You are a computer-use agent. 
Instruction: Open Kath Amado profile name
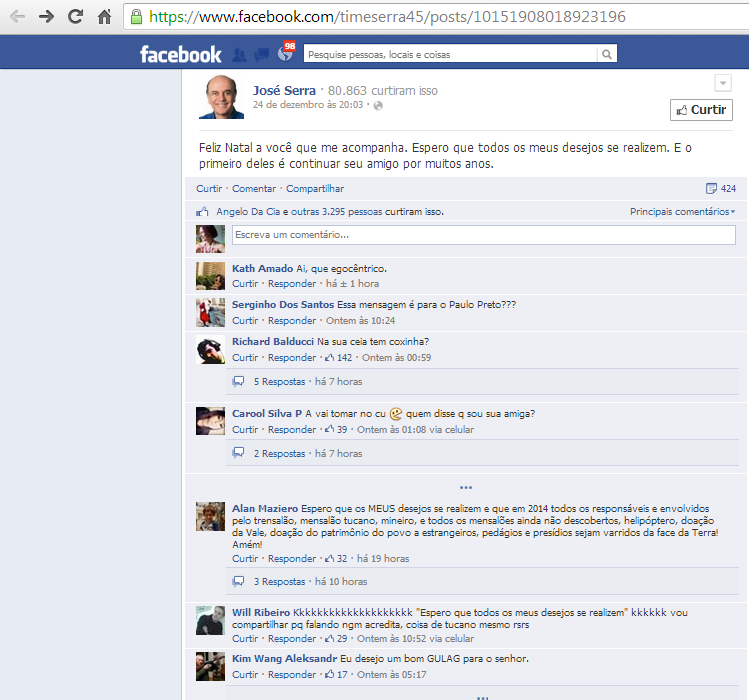(262, 269)
